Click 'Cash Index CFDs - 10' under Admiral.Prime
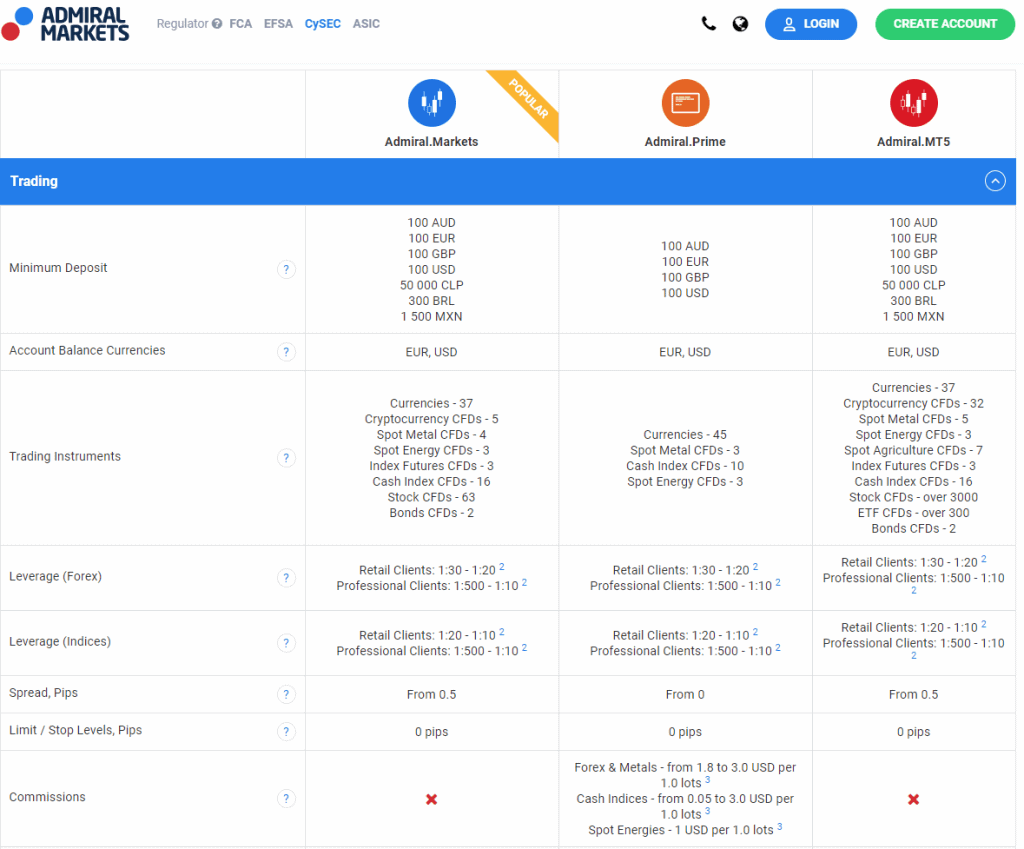The image size is (1024, 849). coord(685,466)
